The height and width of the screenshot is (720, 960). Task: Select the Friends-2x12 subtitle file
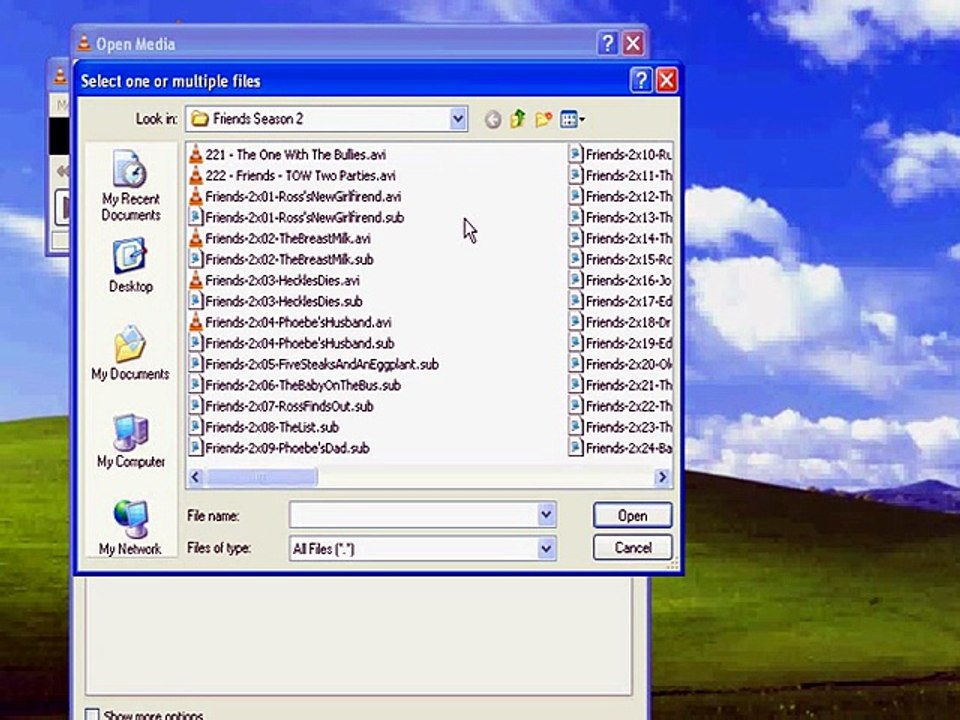(x=620, y=197)
